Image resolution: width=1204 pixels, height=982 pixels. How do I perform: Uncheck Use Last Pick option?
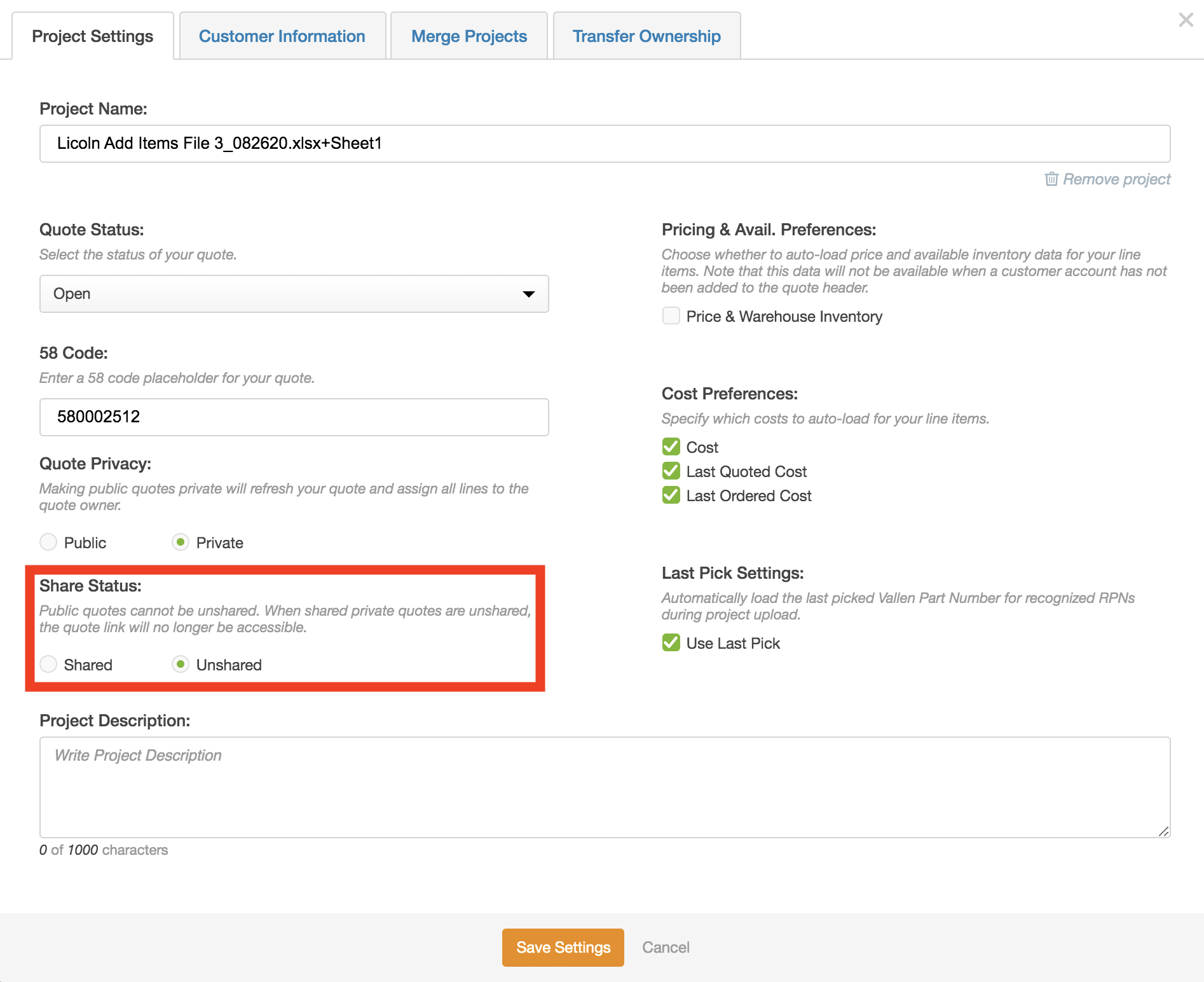tap(671, 643)
